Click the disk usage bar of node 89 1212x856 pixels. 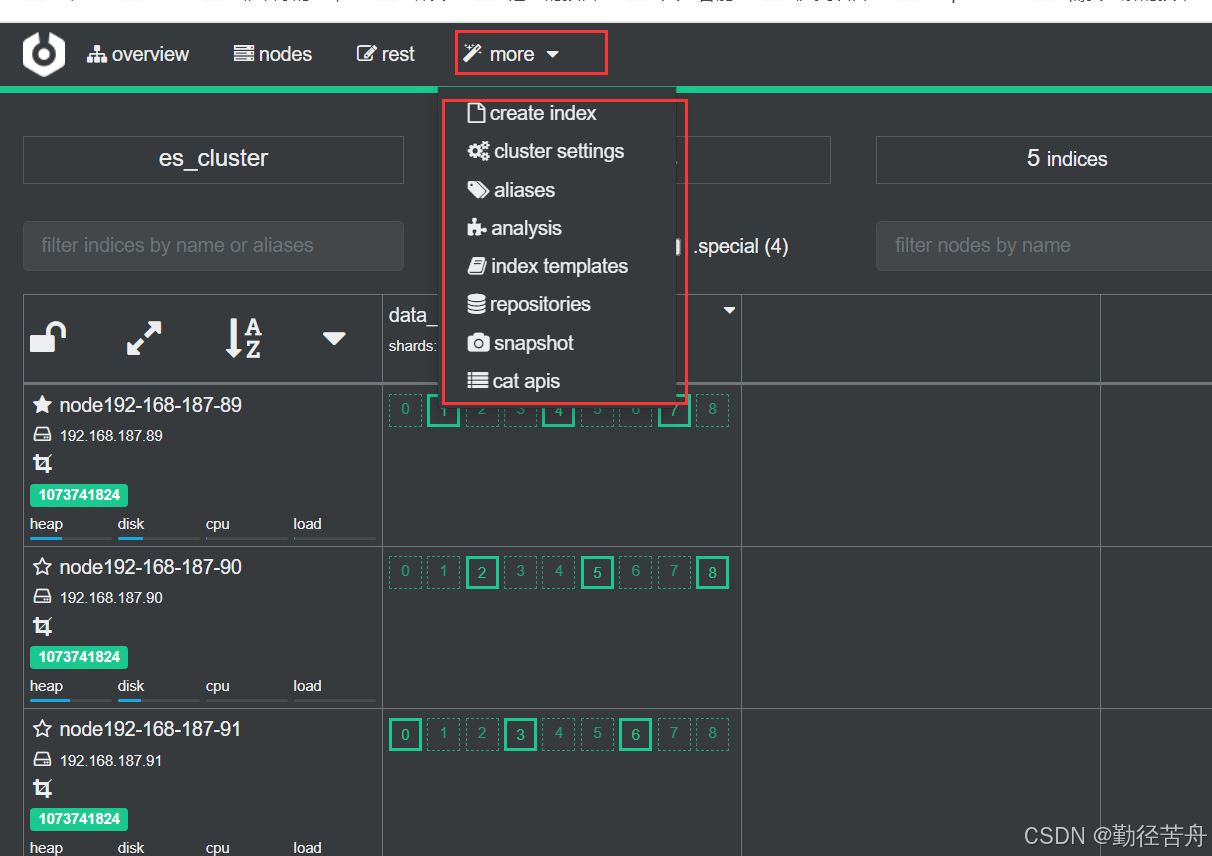tap(159, 538)
